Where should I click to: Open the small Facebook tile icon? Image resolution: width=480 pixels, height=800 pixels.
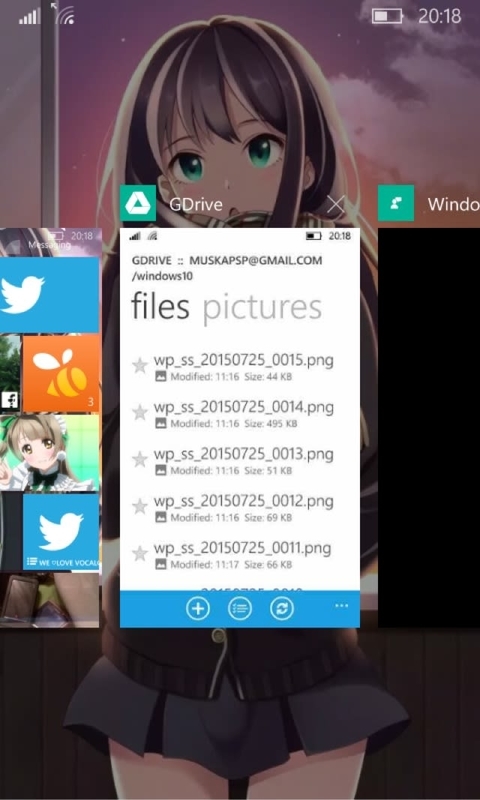[10, 401]
